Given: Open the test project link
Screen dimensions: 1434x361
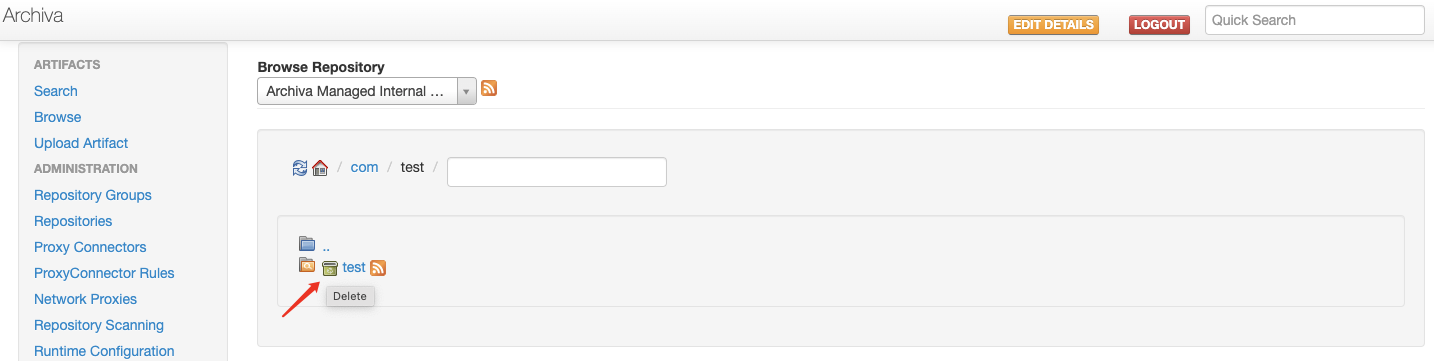Looking at the screenshot, I should tap(354, 267).
